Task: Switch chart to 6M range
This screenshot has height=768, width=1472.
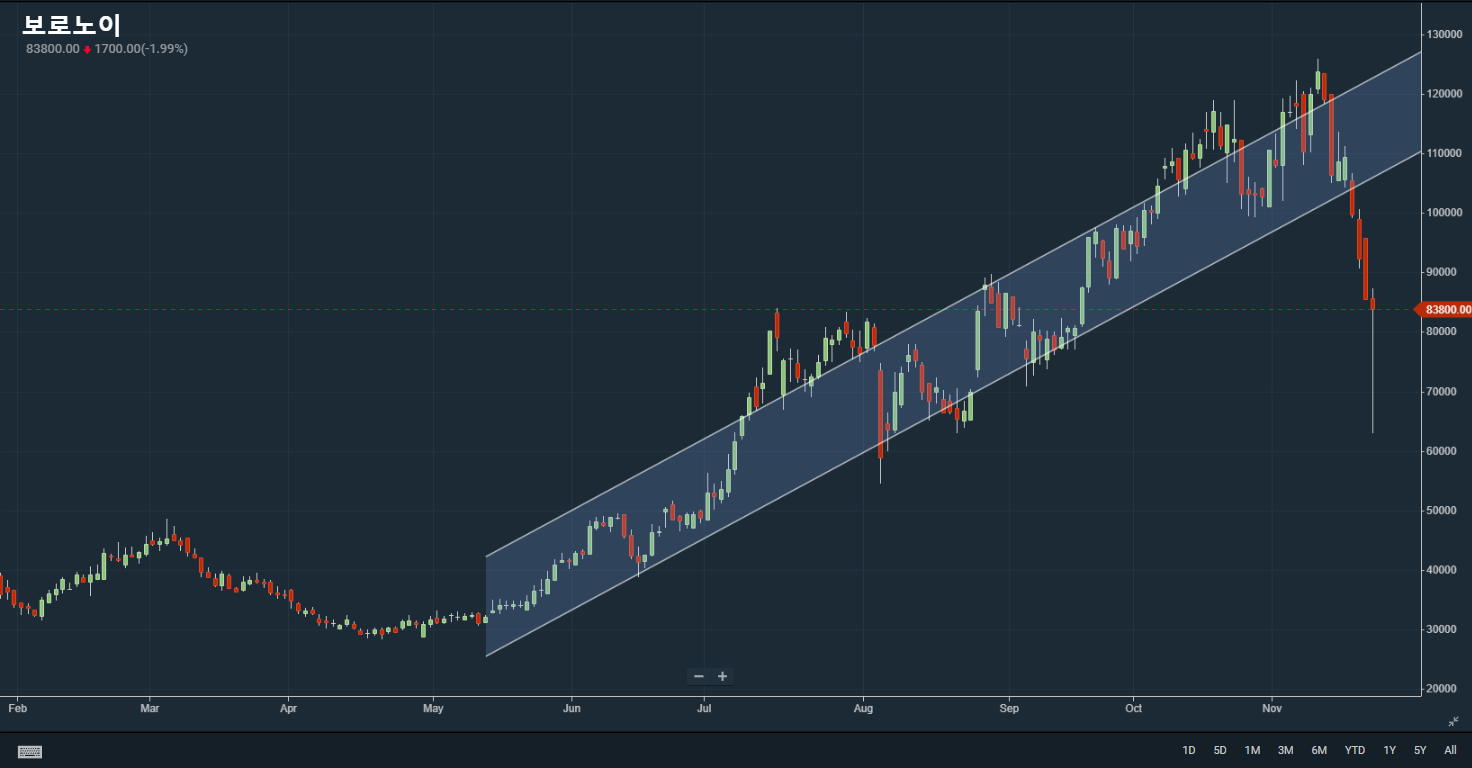Action: tap(1319, 750)
